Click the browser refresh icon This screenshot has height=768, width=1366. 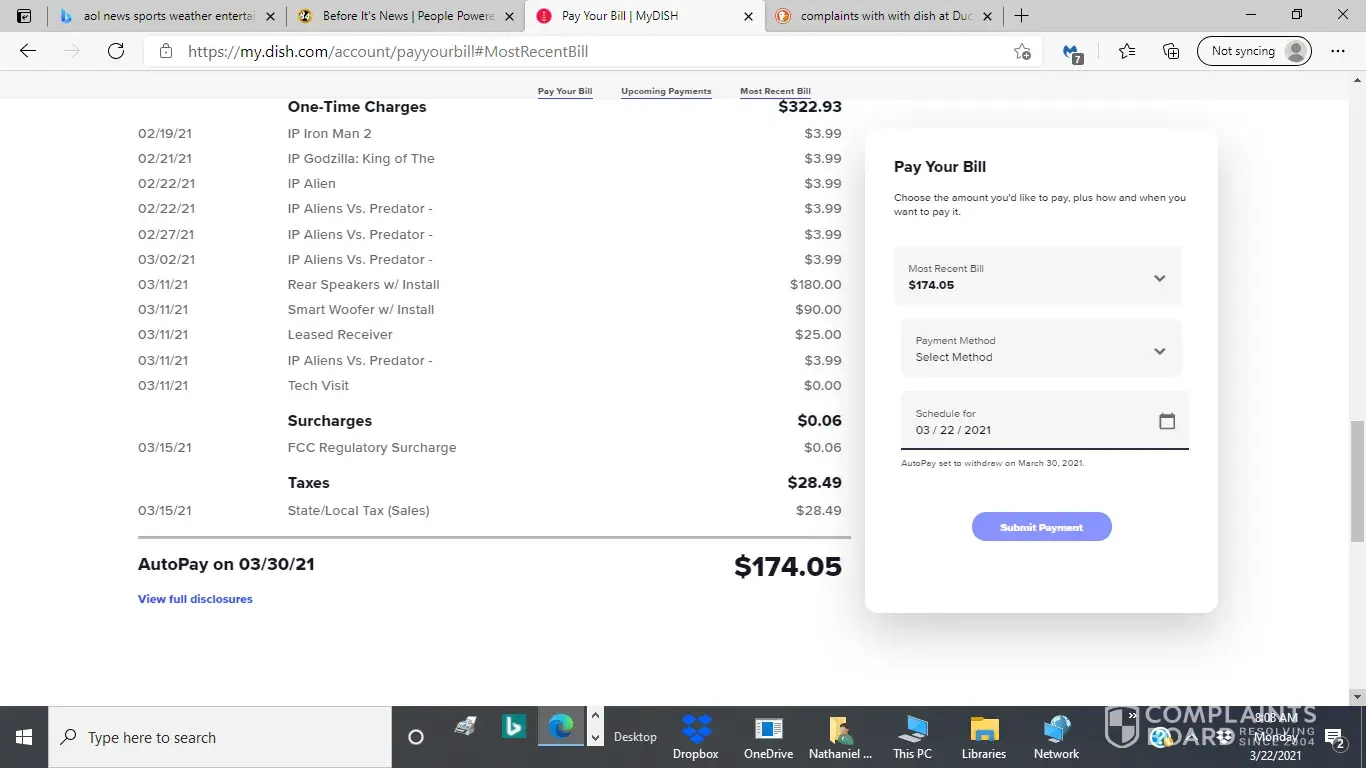(x=116, y=51)
